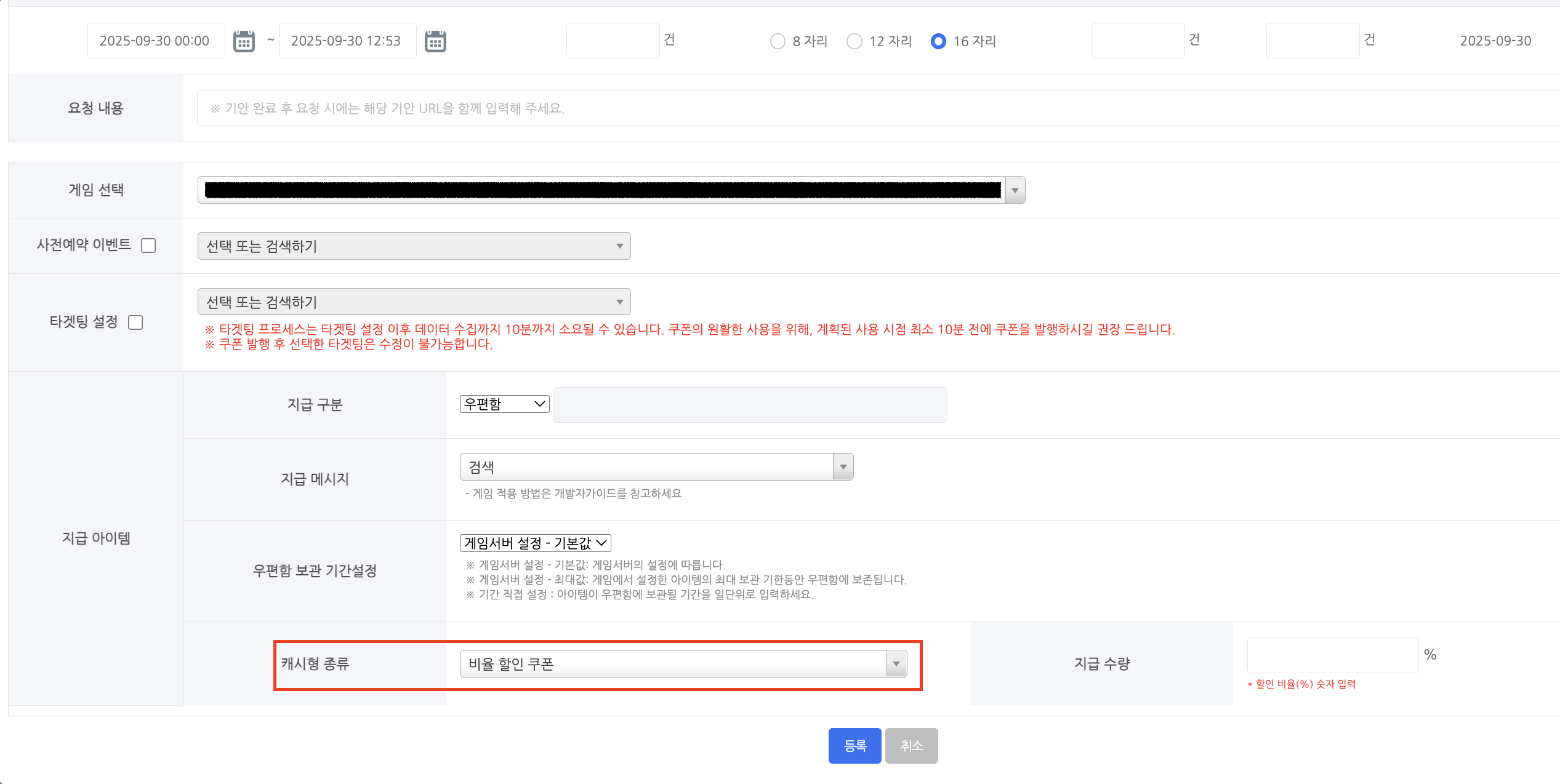This screenshot has width=1560, height=784.
Task: Select the 12 자리 radio option
Action: 854,41
